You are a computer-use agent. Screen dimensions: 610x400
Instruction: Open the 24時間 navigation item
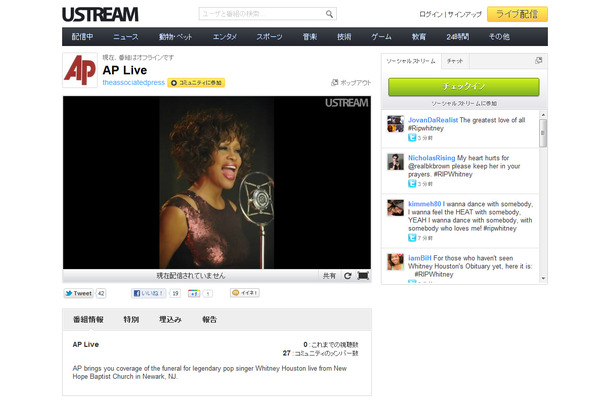(x=458, y=37)
